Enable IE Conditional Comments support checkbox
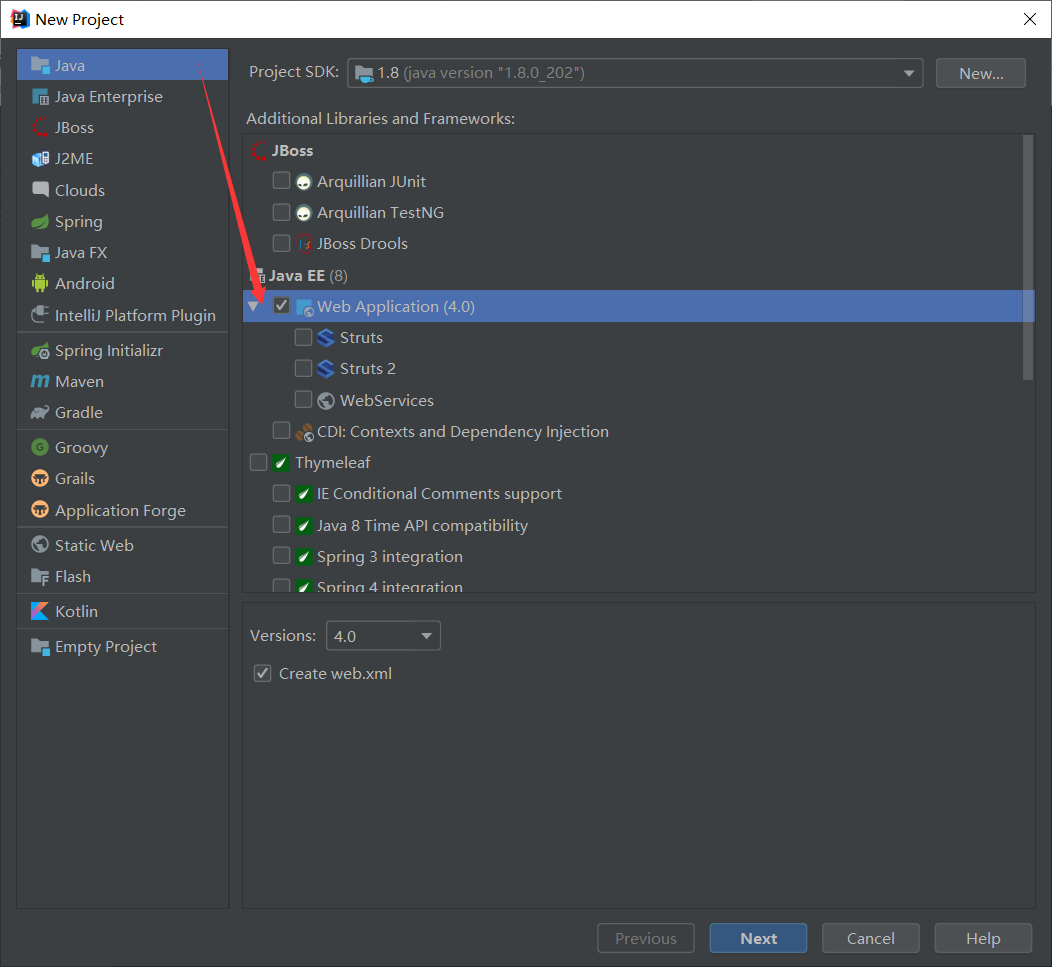The width and height of the screenshot is (1052, 967). click(x=281, y=493)
